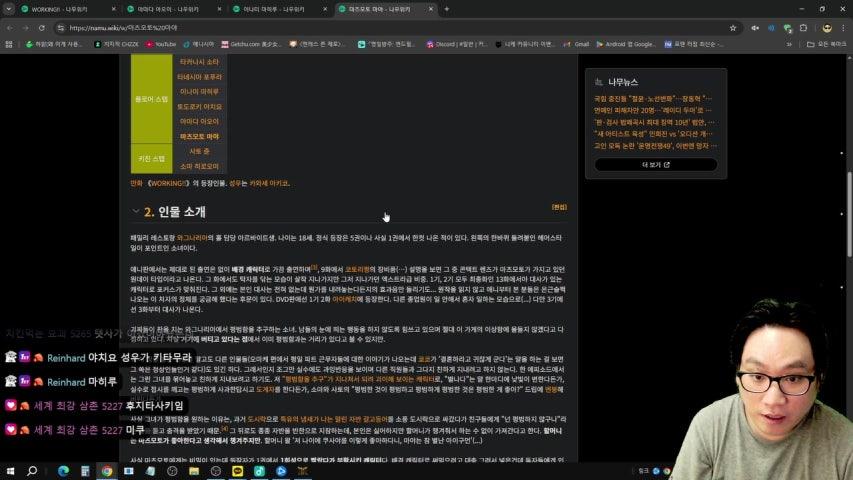The width and height of the screenshot is (853, 480).
Task: Open the '소마 히로오미' link in the table
Action: (199, 165)
